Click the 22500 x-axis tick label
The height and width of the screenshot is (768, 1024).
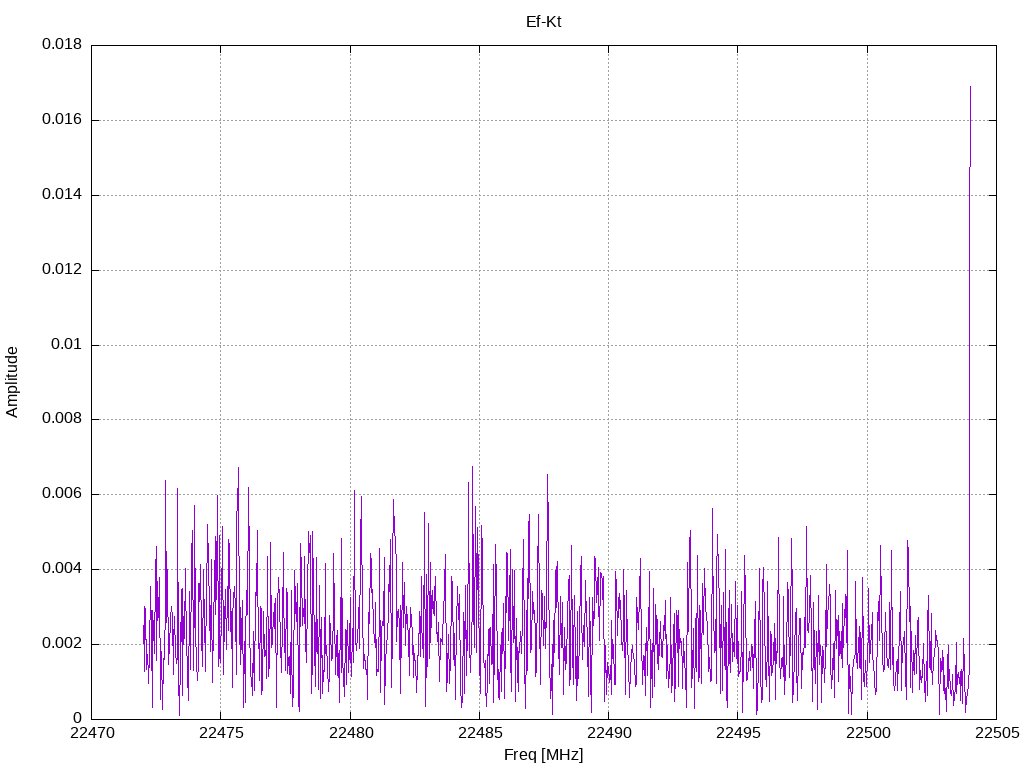(866, 733)
